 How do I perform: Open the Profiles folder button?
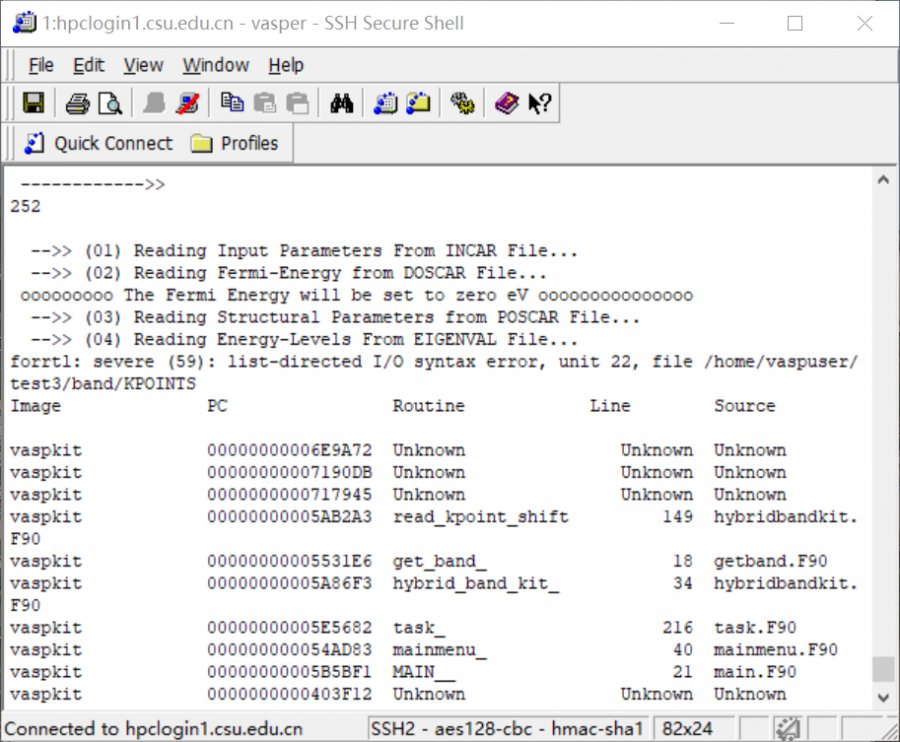point(234,143)
